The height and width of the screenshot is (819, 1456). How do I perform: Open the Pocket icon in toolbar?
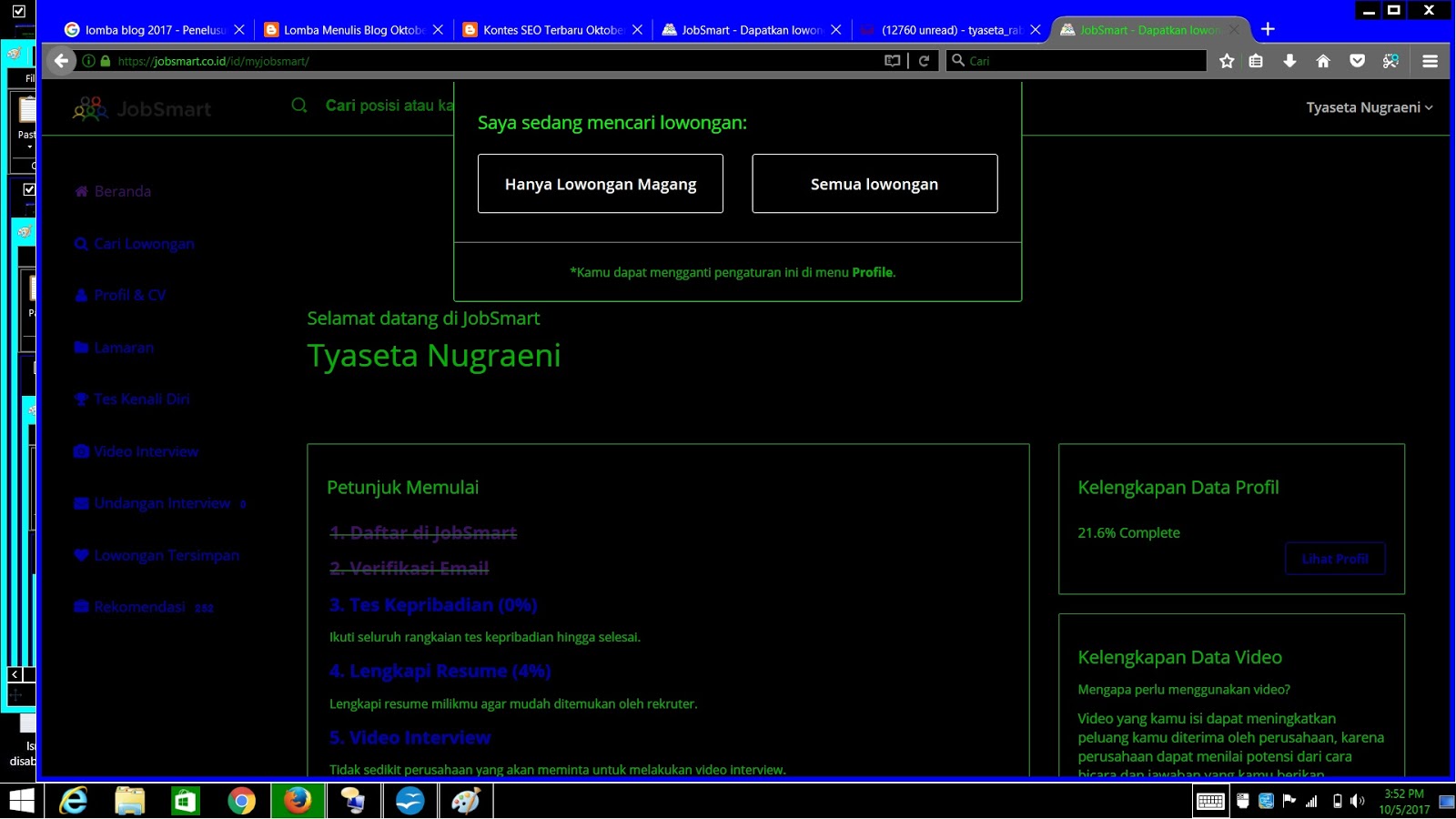click(1357, 61)
